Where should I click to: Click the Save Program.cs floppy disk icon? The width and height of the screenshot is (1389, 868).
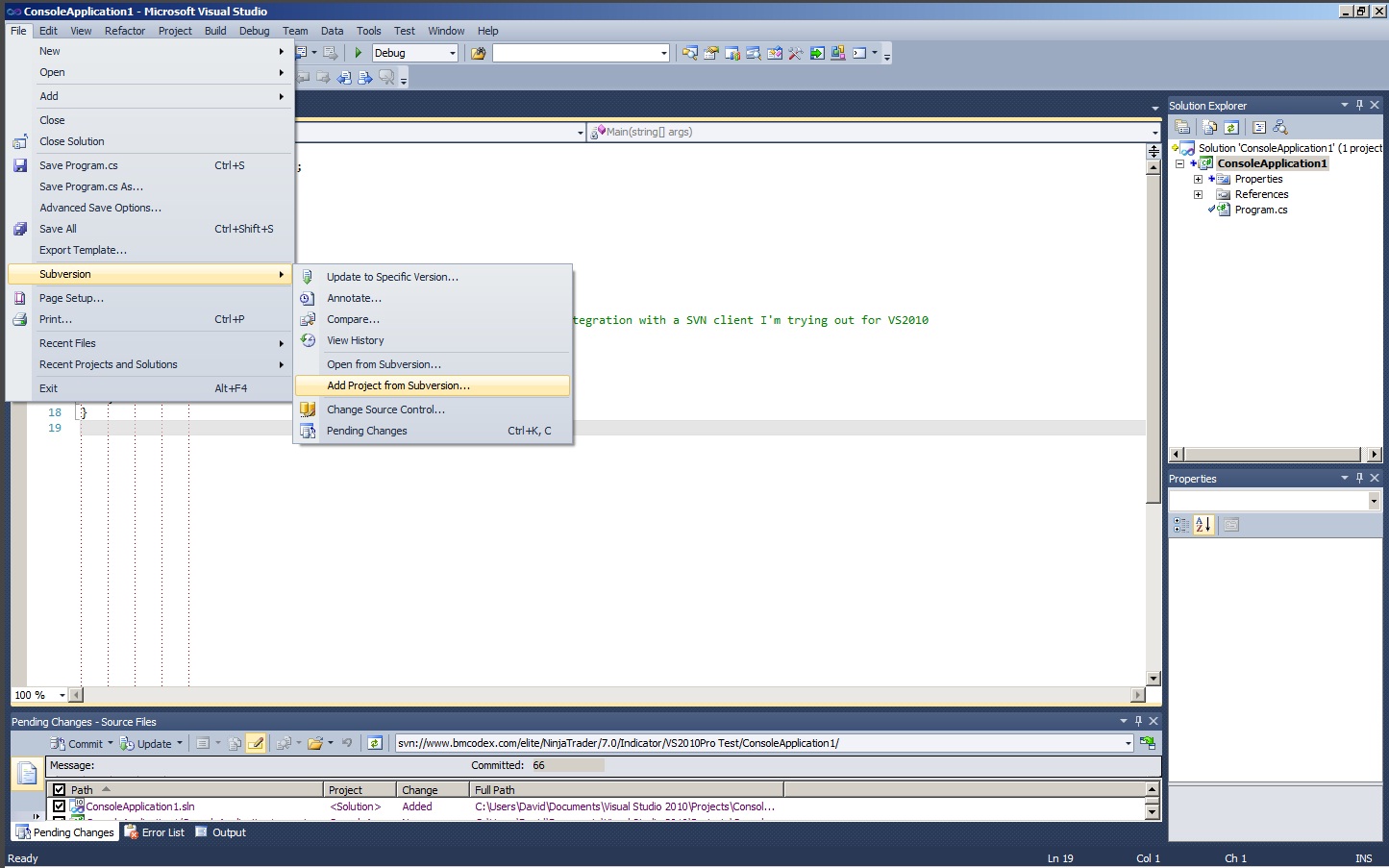click(x=19, y=165)
